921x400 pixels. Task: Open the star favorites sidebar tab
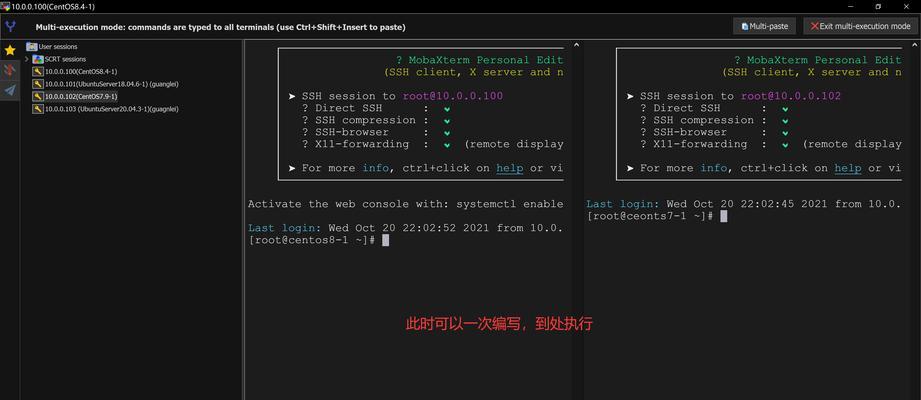pyautogui.click(x=10, y=51)
